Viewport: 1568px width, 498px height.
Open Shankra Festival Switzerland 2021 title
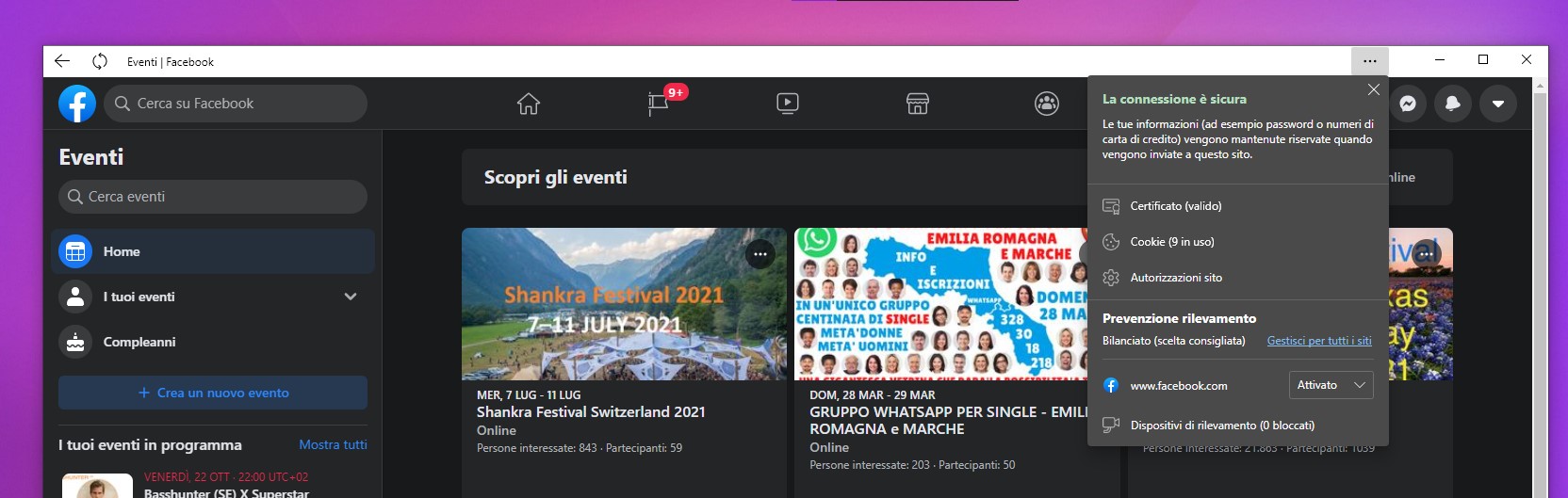point(591,412)
